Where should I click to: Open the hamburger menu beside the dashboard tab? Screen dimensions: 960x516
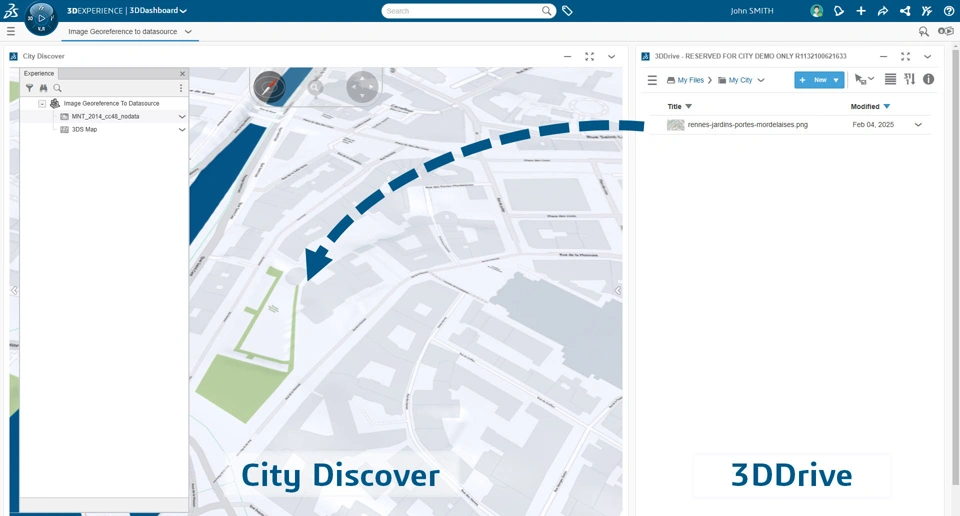(x=10, y=31)
